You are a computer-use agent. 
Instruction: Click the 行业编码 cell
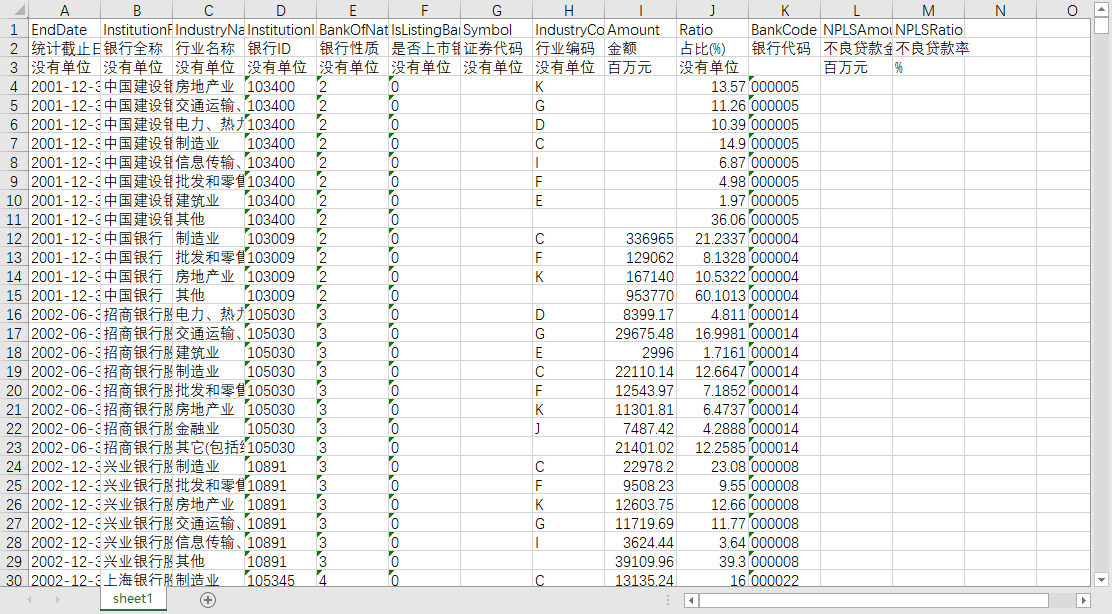[x=569, y=49]
